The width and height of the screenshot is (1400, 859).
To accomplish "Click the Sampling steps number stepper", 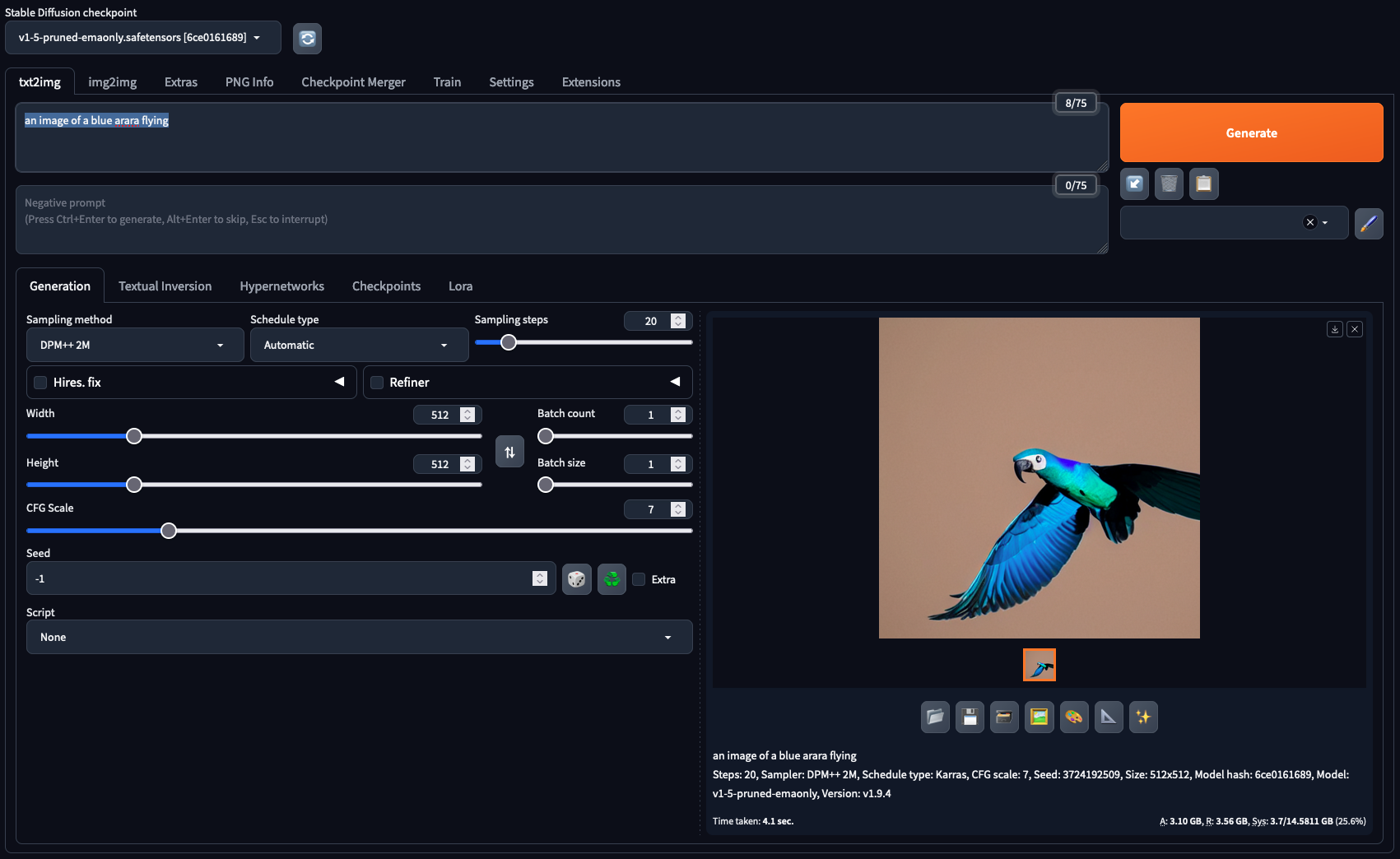I will tap(678, 321).
